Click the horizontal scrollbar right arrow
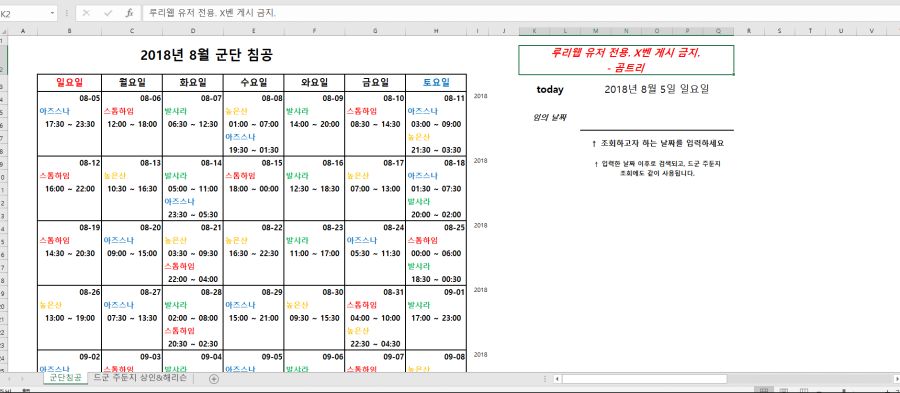Screen dimensions: 900x393 click(x=897, y=379)
